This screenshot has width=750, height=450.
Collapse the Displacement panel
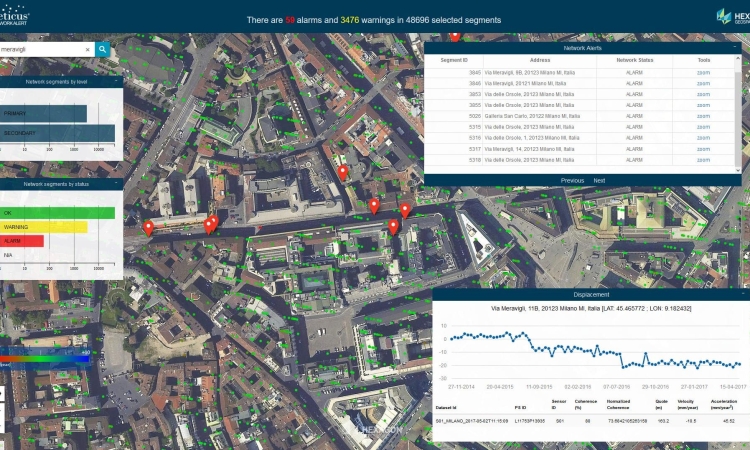pyautogui.click(x=743, y=294)
